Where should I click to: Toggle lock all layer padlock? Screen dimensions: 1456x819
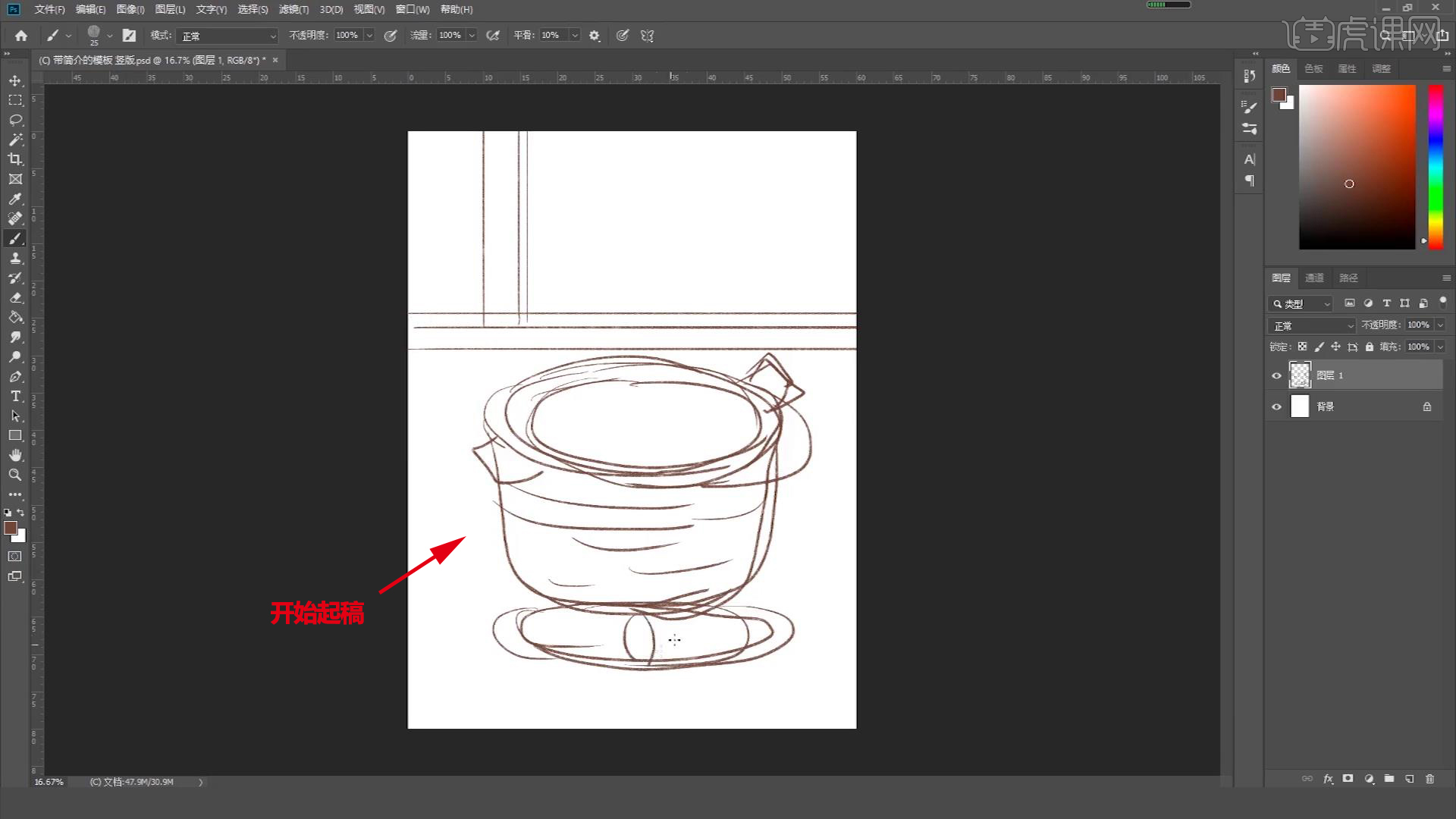pos(1370,347)
